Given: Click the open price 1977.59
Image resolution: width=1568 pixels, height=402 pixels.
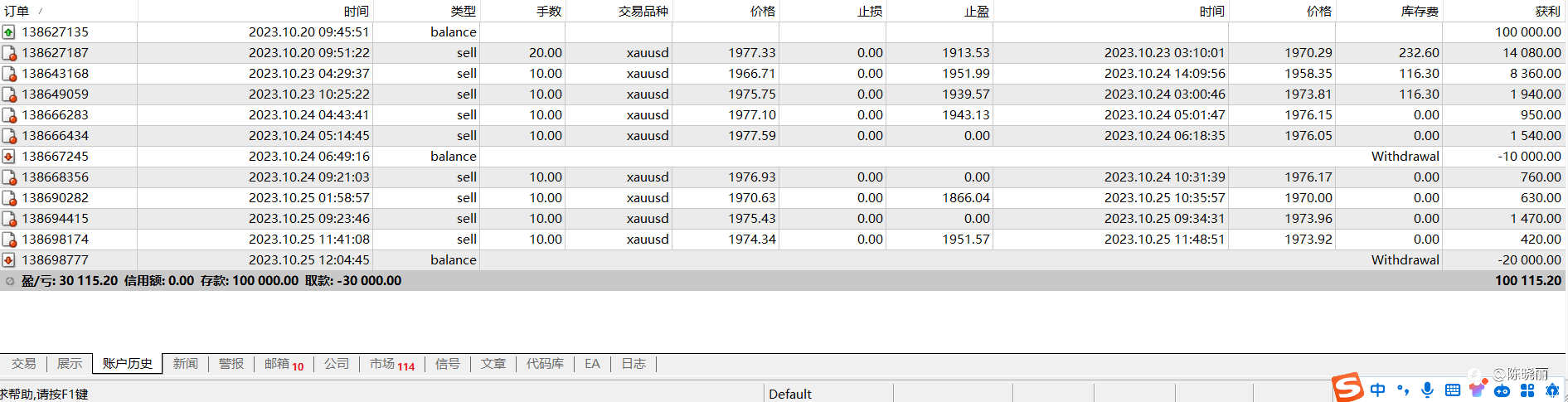Looking at the screenshot, I should [x=752, y=136].
